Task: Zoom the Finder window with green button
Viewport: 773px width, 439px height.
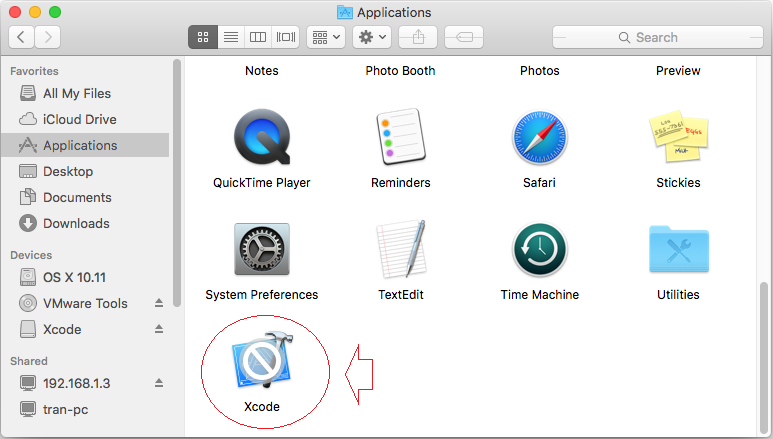Action: point(55,12)
